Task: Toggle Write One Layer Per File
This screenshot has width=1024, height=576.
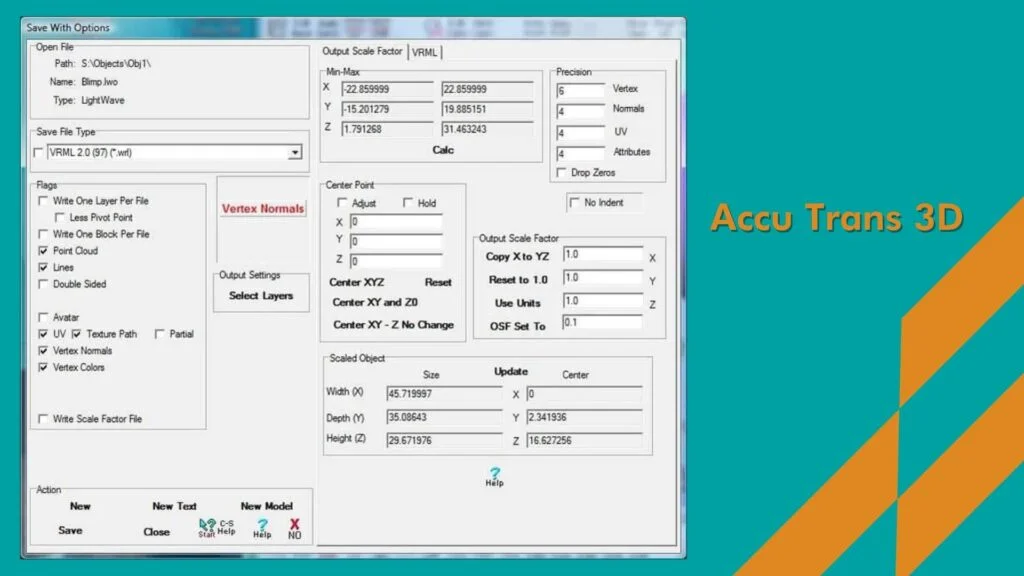Action: [43, 200]
